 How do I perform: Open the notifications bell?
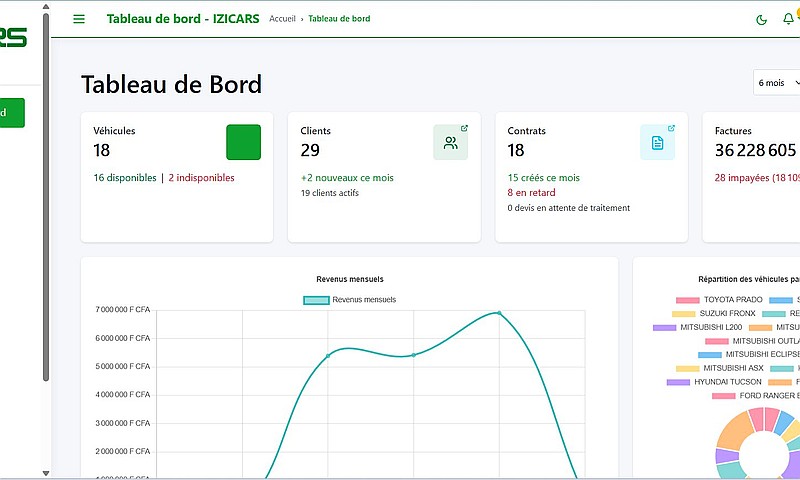[788, 19]
